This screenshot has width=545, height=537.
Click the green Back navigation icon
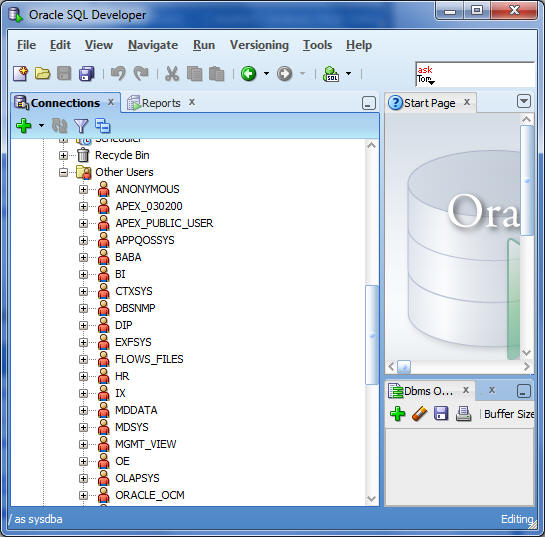[x=249, y=74]
